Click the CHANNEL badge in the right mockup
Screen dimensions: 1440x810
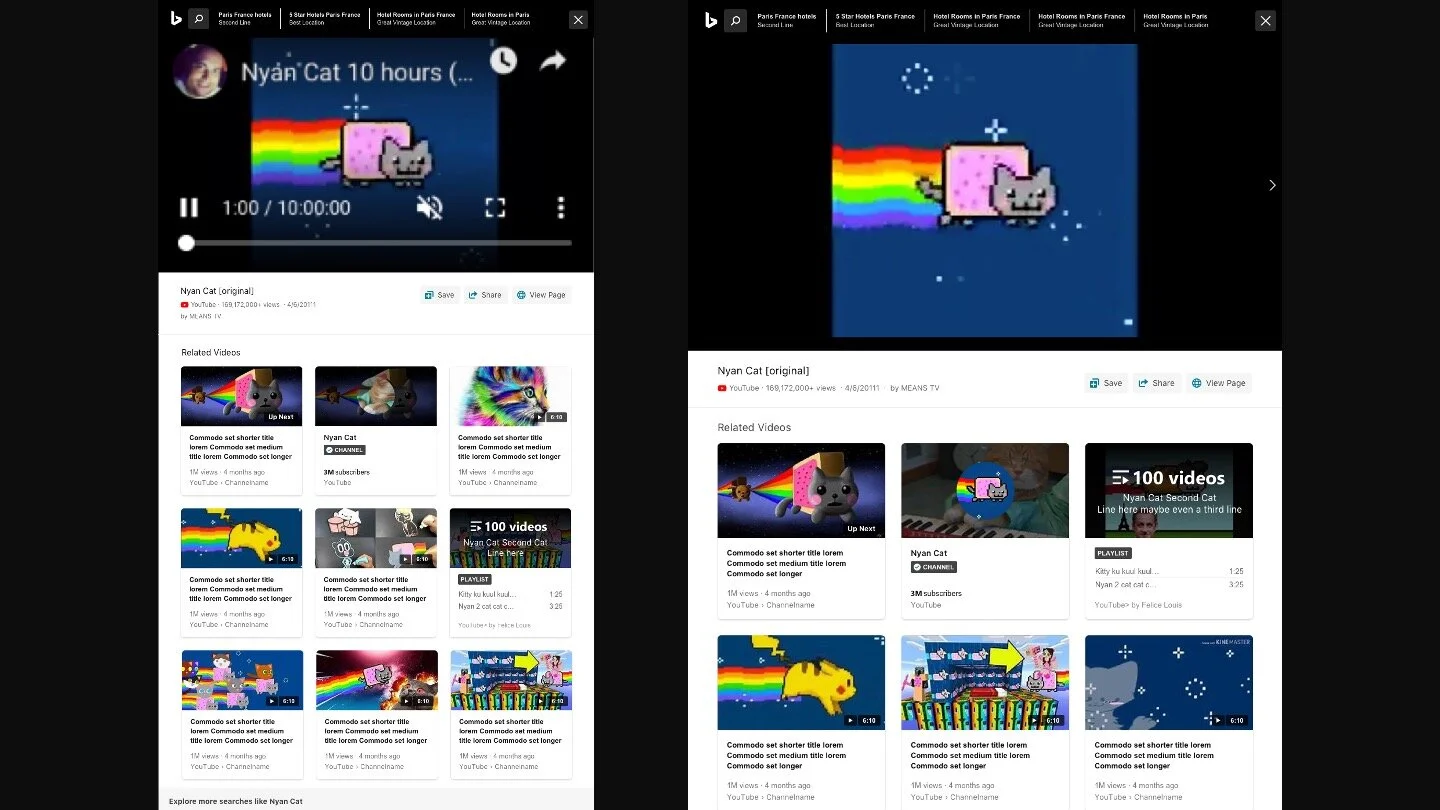(x=933, y=567)
